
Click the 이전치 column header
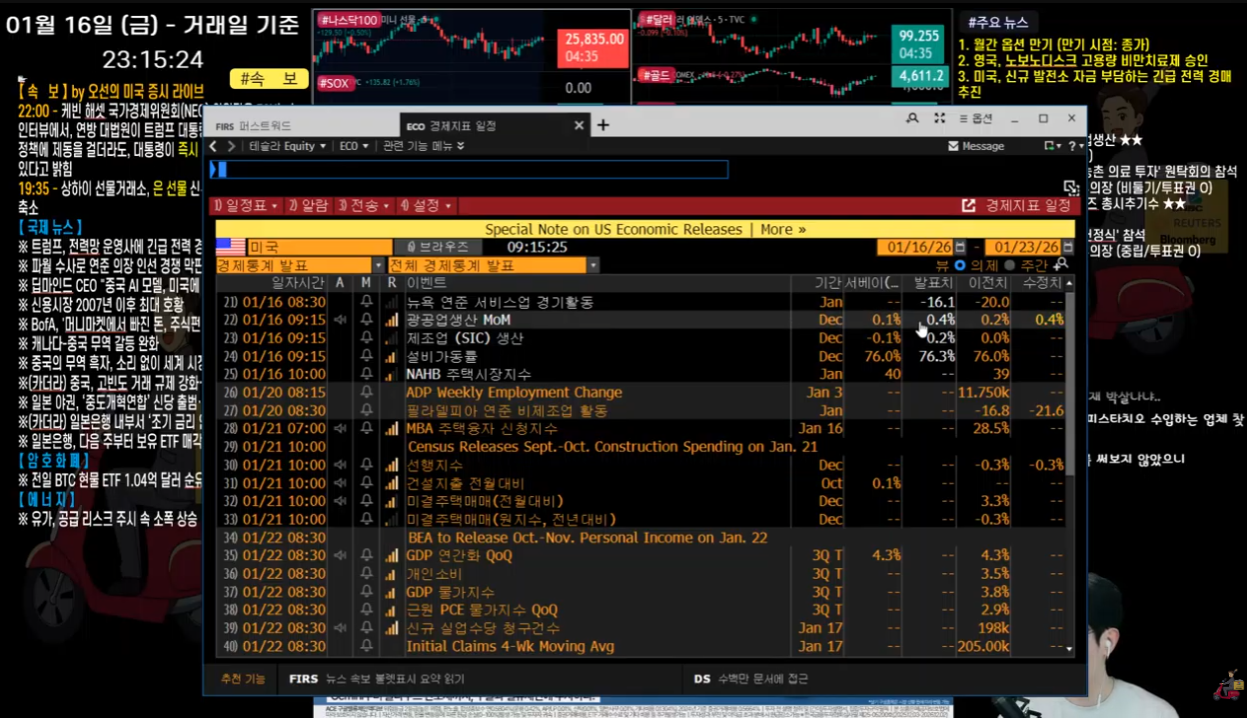point(987,283)
